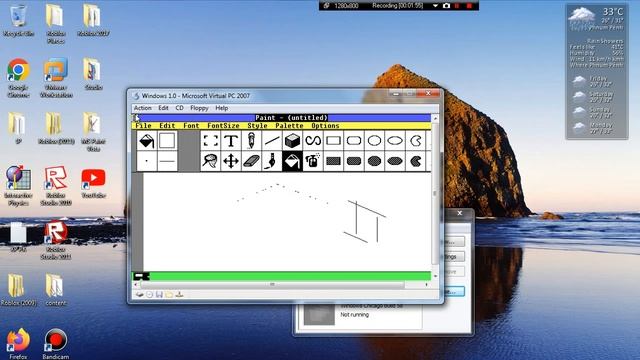Image resolution: width=640 pixels, height=360 pixels.
Task: Click the Virtual PC horizontal scrollbar thumb
Action: point(272,284)
